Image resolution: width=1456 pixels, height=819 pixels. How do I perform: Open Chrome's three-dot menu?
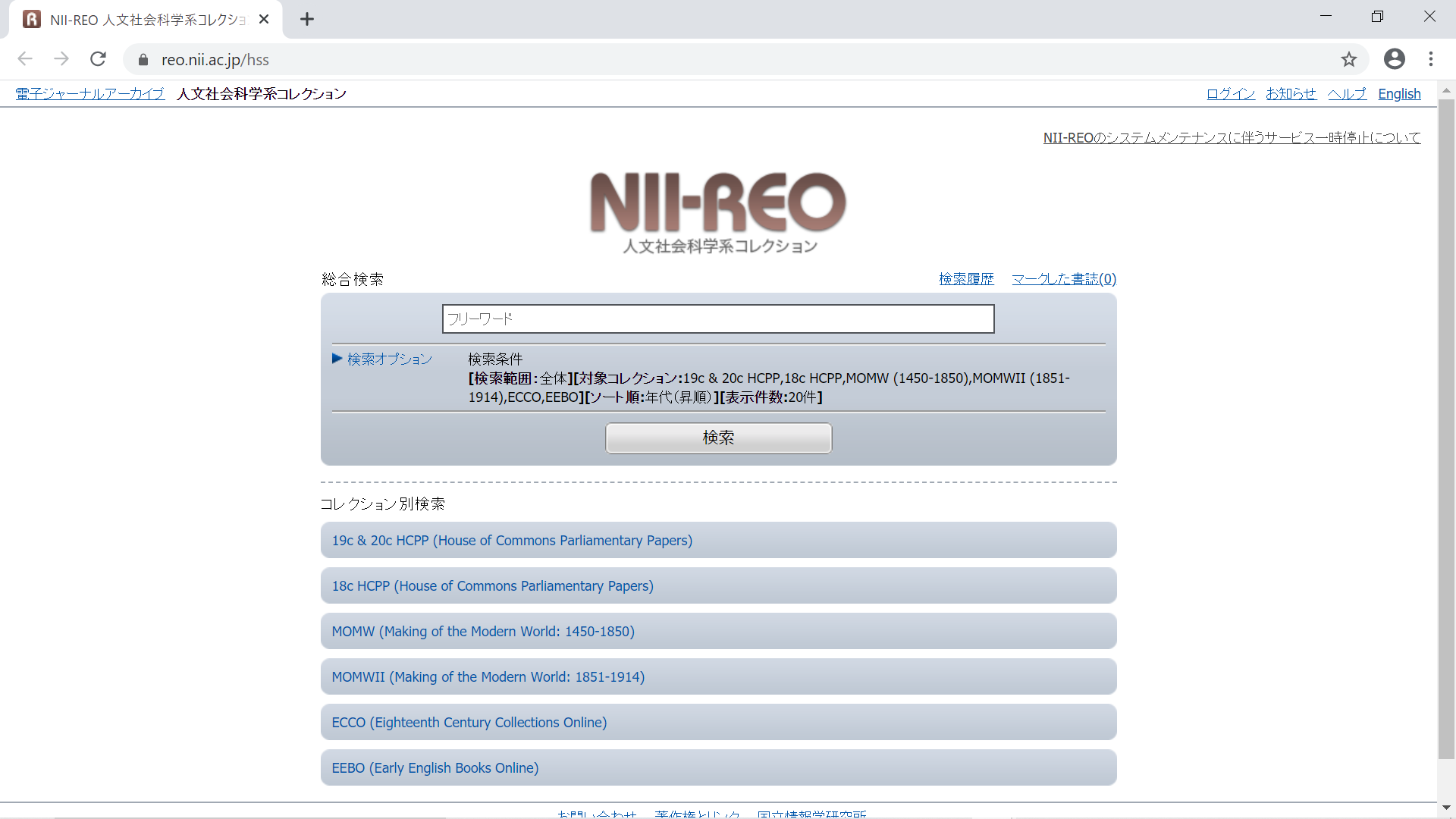1431,59
